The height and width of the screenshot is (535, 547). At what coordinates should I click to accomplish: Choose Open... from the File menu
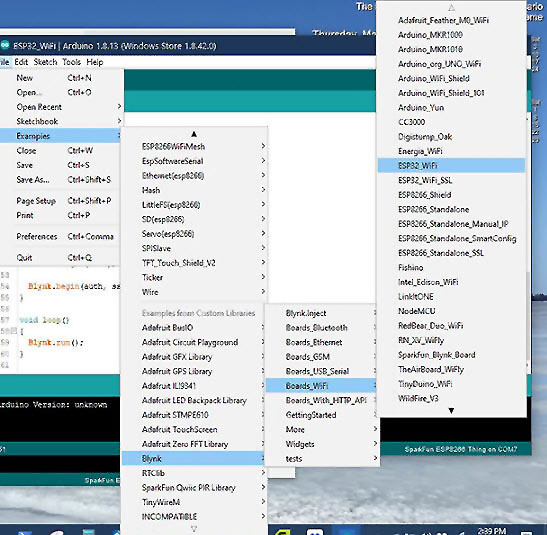coord(61,92)
